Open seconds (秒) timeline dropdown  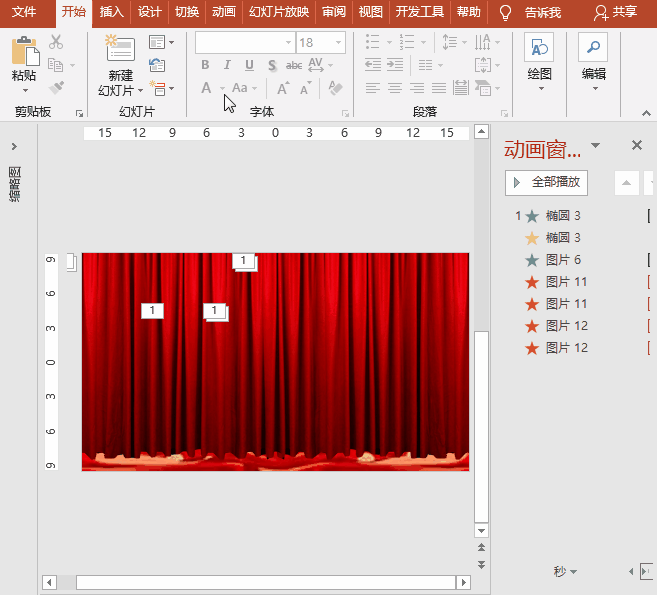click(565, 571)
